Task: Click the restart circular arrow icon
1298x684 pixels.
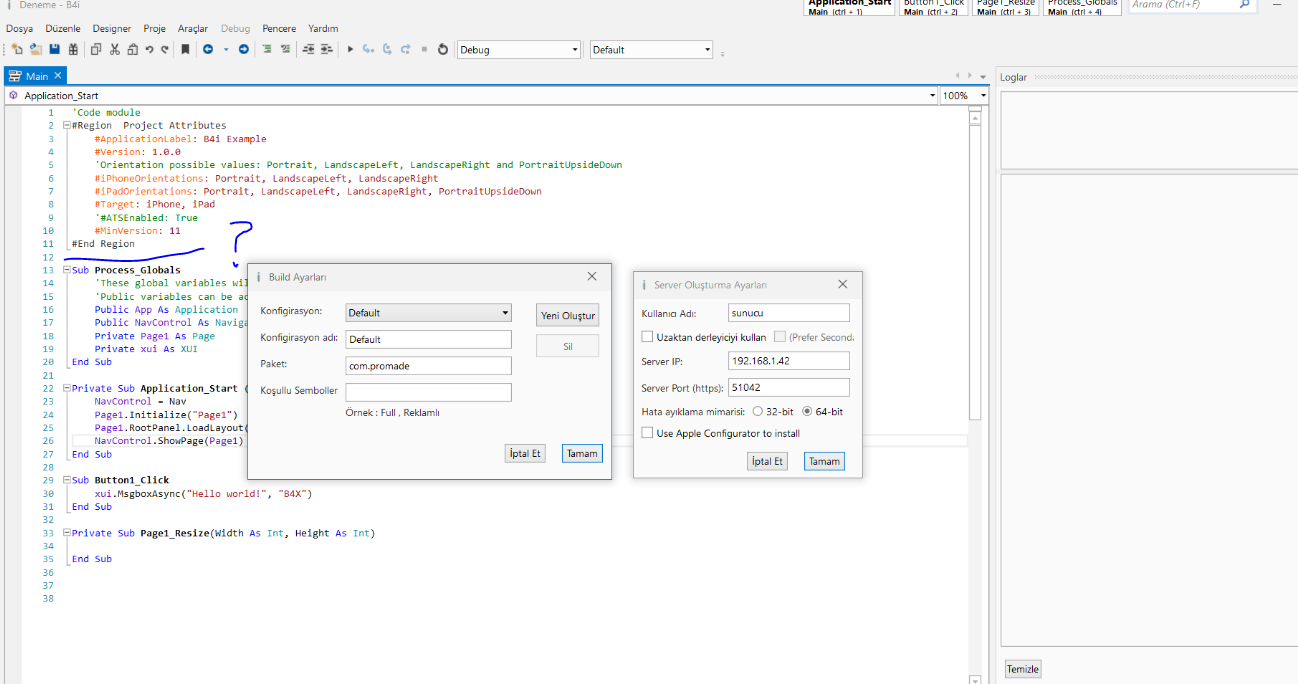Action: (x=443, y=49)
